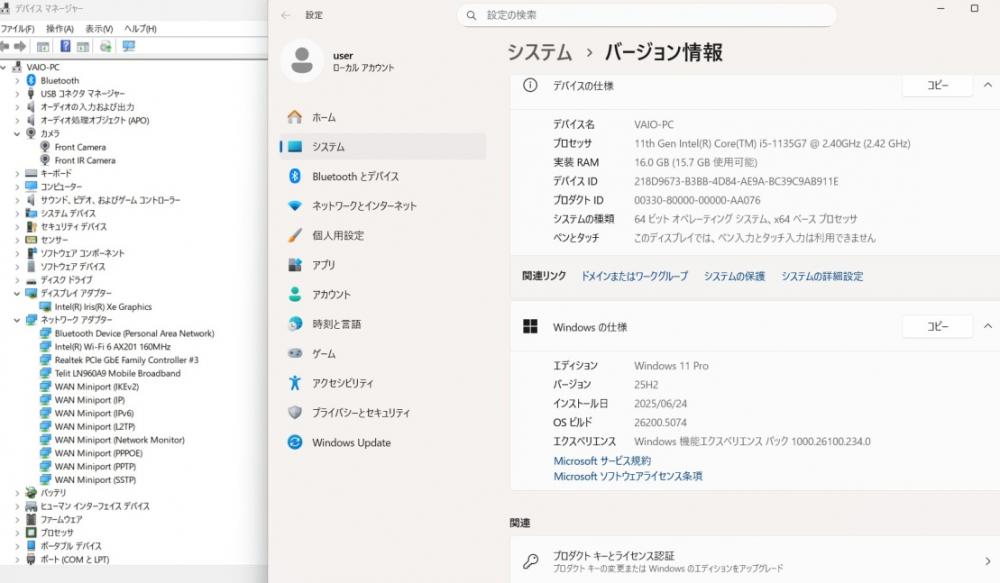Open アプリ settings
This screenshot has height=583, width=1000.
[383, 265]
